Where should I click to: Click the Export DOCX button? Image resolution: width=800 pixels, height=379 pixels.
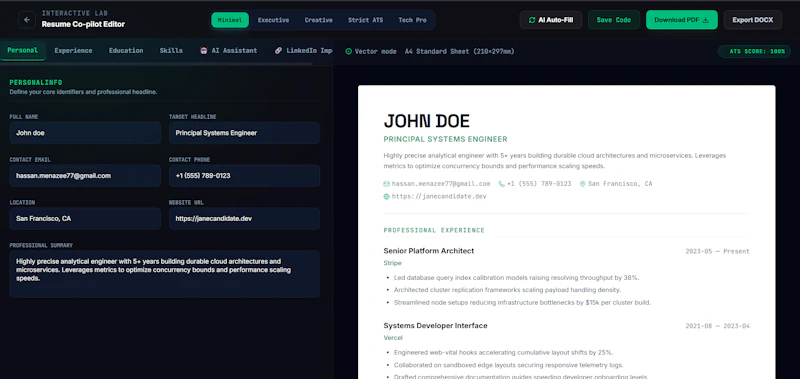tap(753, 20)
